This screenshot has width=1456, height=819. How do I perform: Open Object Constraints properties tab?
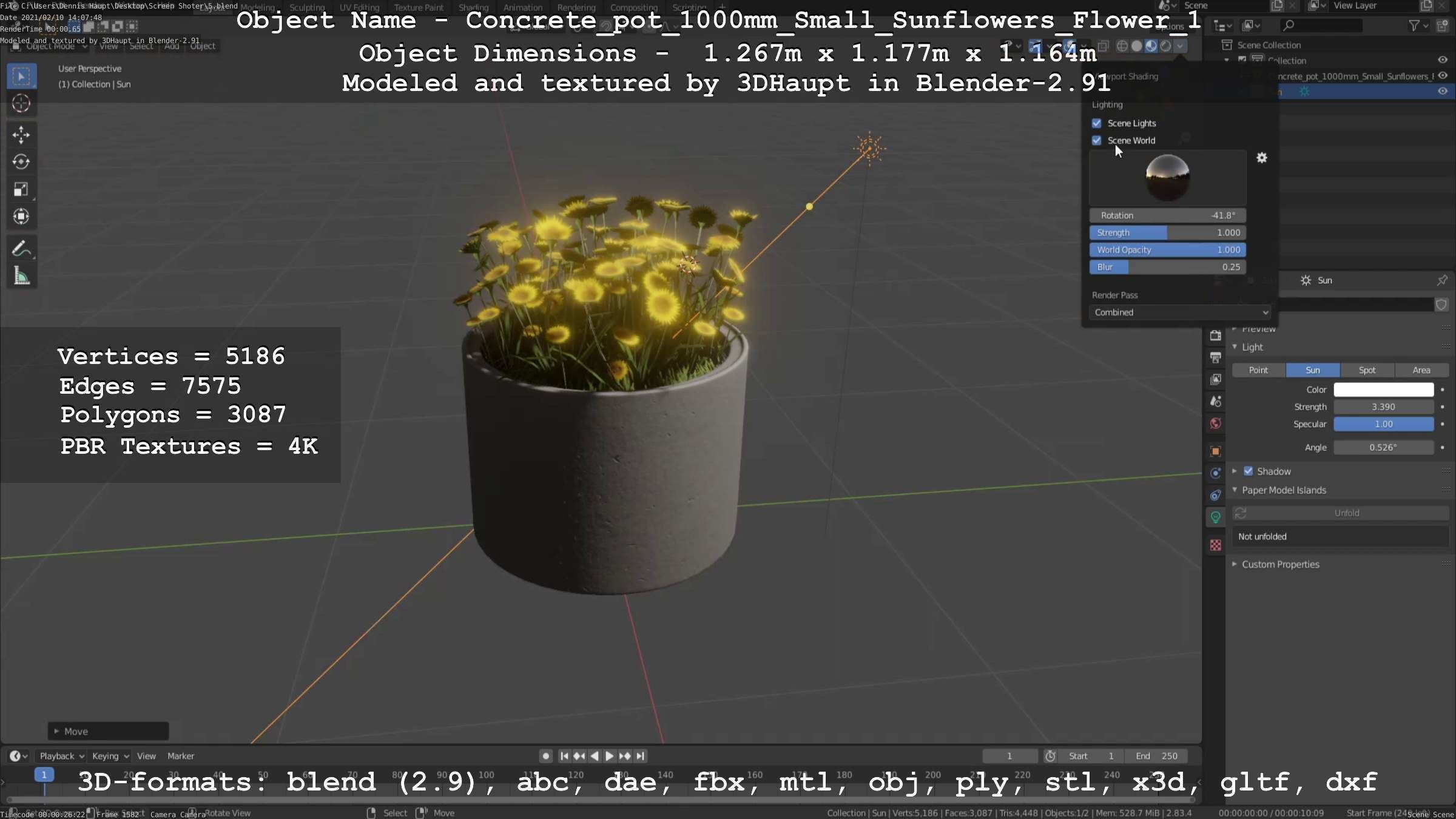1216,495
